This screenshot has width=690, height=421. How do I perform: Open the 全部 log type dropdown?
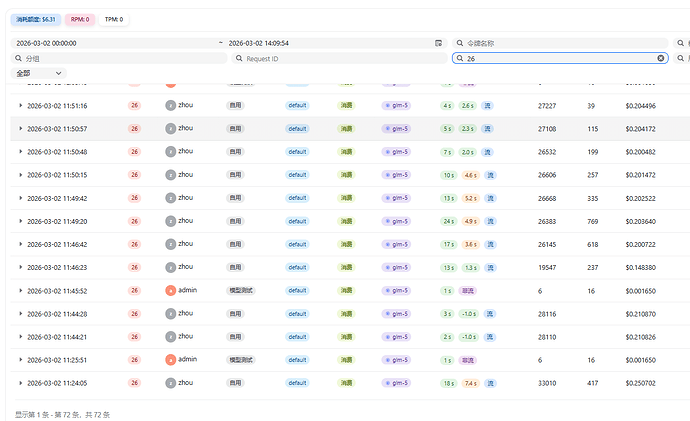[x=38, y=73]
